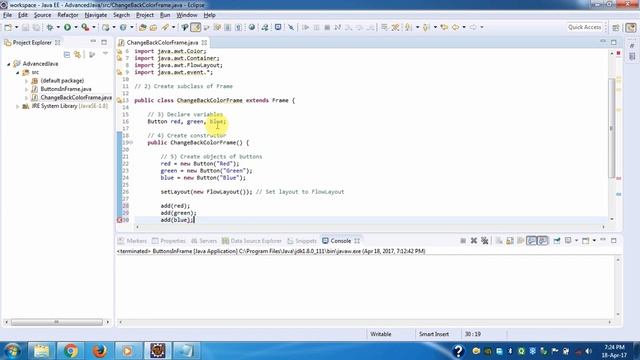This screenshot has width=640, height=360.
Task: Click the Quick Access search field
Action: pyautogui.click(x=584, y=27)
